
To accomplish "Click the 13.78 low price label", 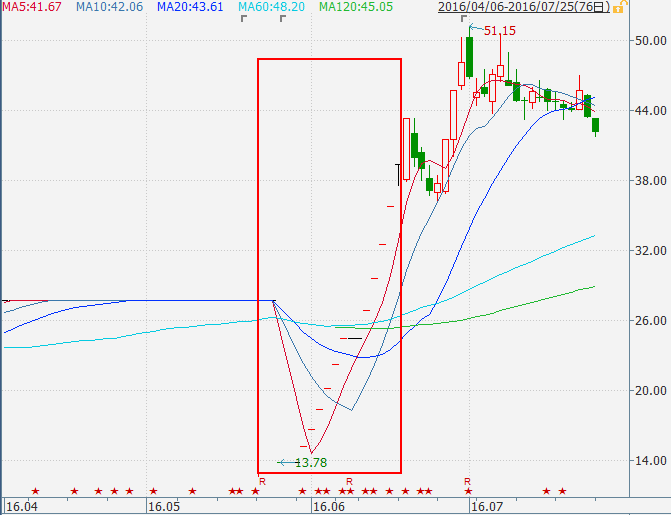I will pos(311,462).
